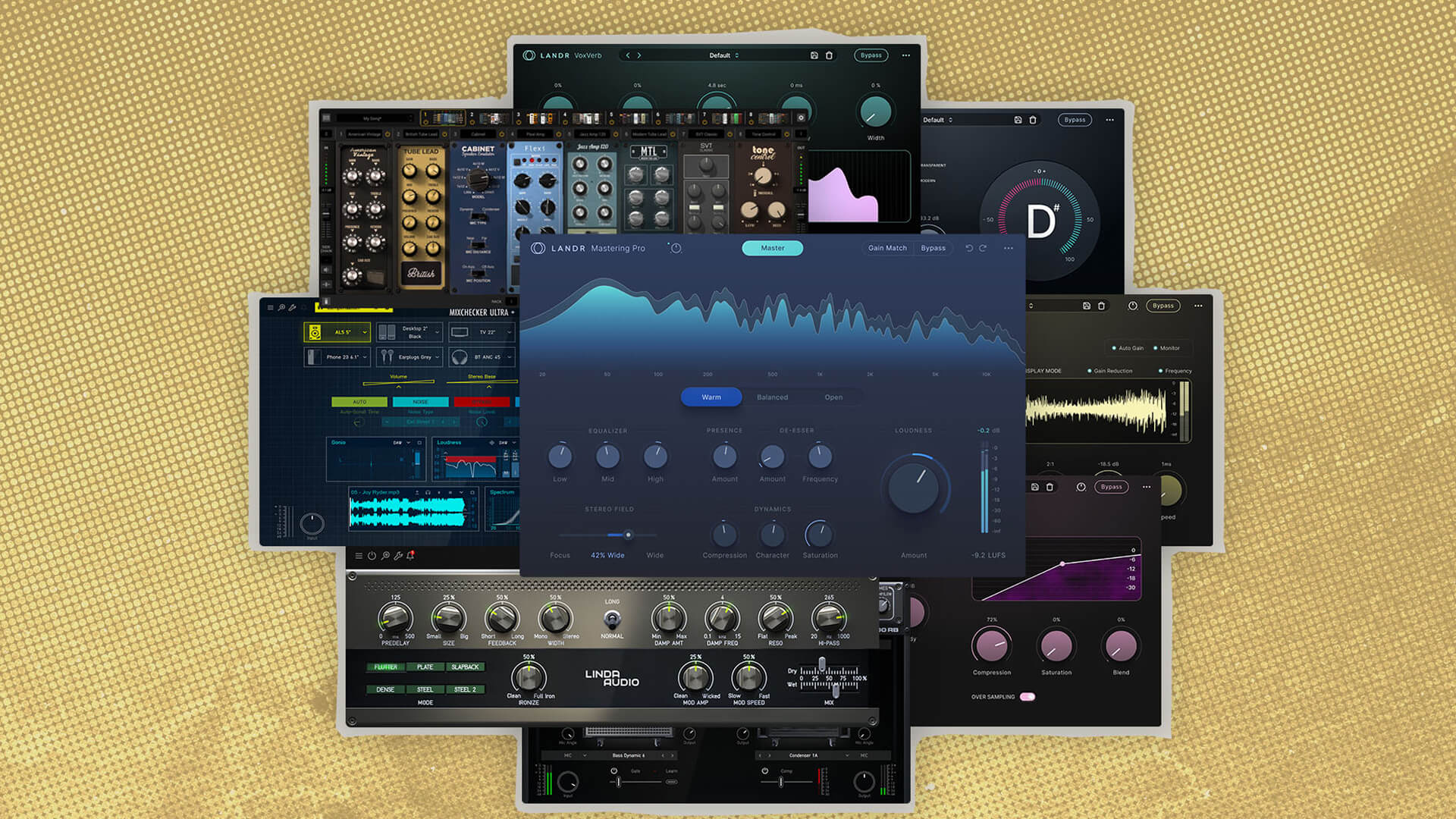Expand the chevron under the Volume slider in MixChecker
The image size is (1456, 819).
click(x=399, y=388)
